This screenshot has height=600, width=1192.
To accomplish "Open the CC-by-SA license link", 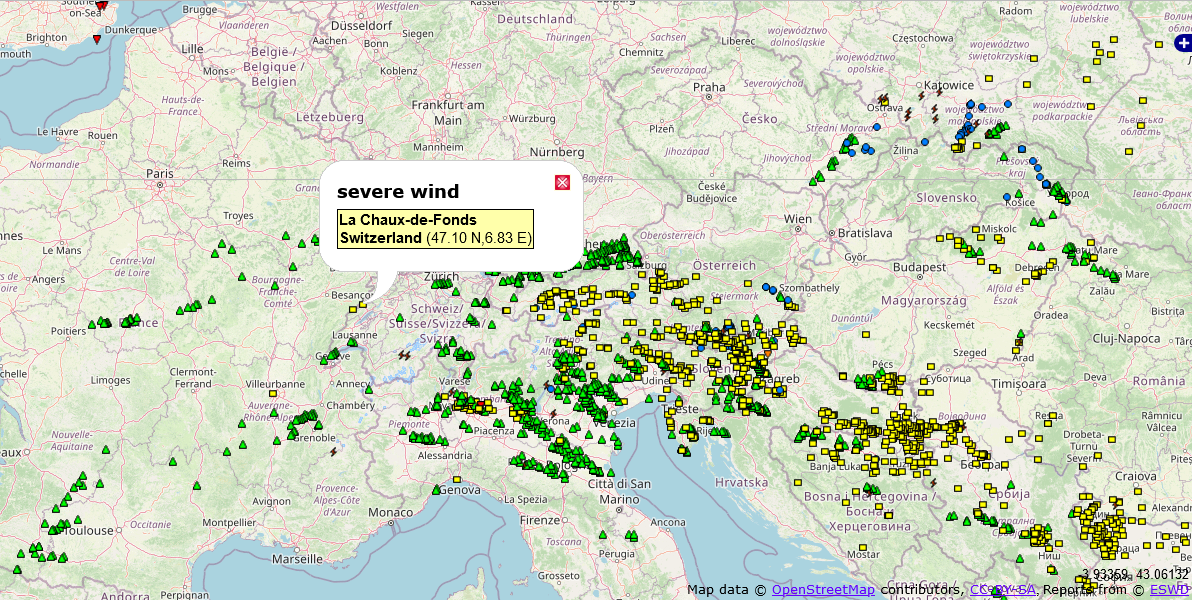I will (1002, 590).
